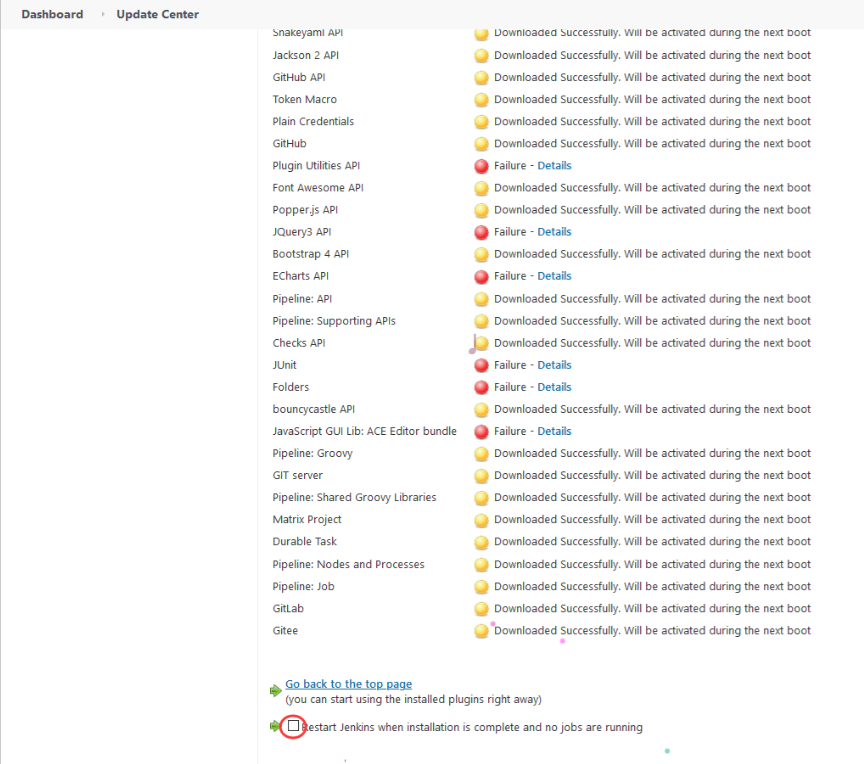Image resolution: width=864 pixels, height=764 pixels.
Task: Click the JQuery3 API plugin name
Action: point(302,231)
